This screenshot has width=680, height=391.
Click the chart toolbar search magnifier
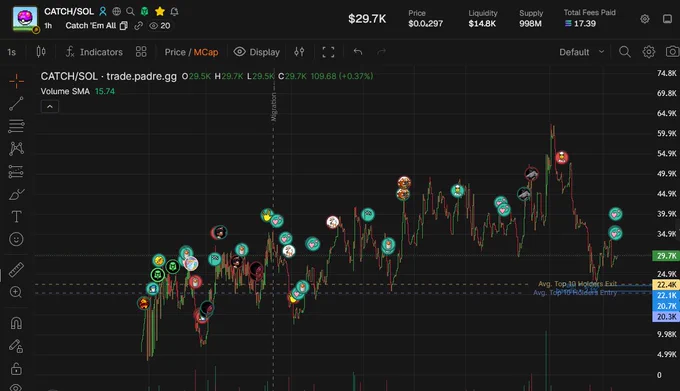click(624, 52)
